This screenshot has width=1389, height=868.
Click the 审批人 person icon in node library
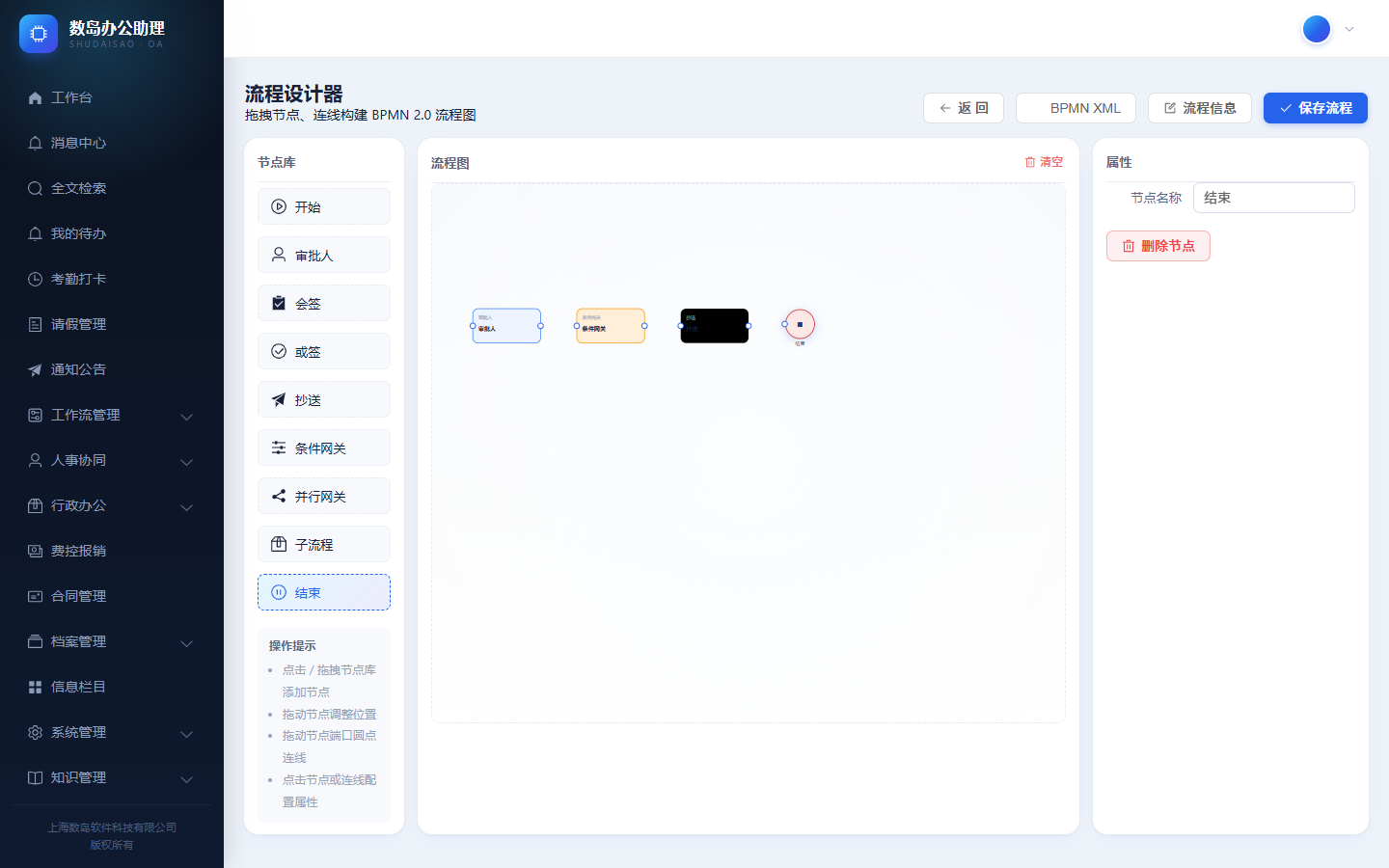(x=279, y=255)
